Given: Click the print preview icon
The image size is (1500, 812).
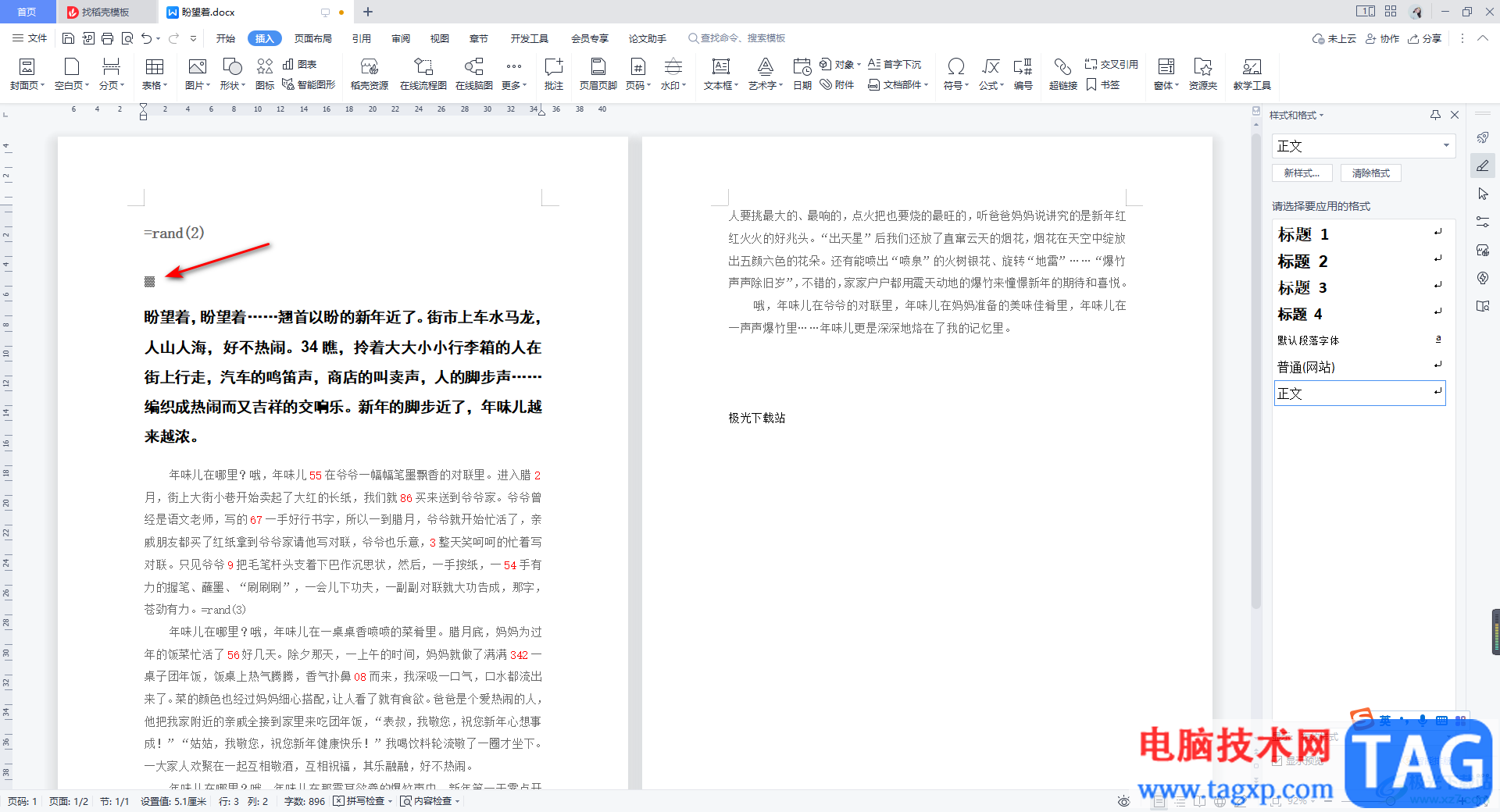Looking at the screenshot, I should 127,38.
